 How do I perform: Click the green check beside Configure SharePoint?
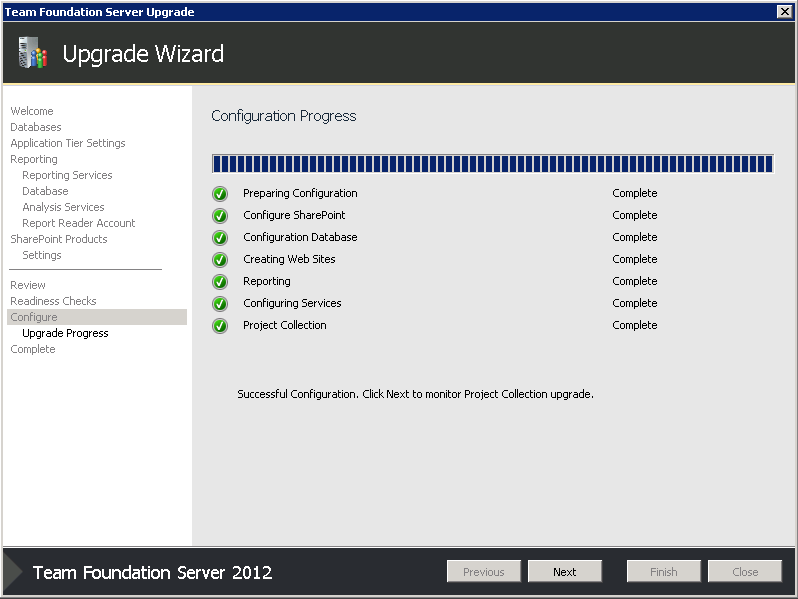coord(220,216)
